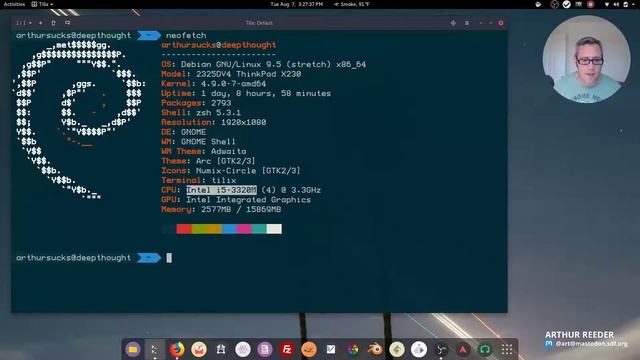Click the Model 2325DV4 ThinkPad X230 line
640x360 pixels.
(x=231, y=74)
